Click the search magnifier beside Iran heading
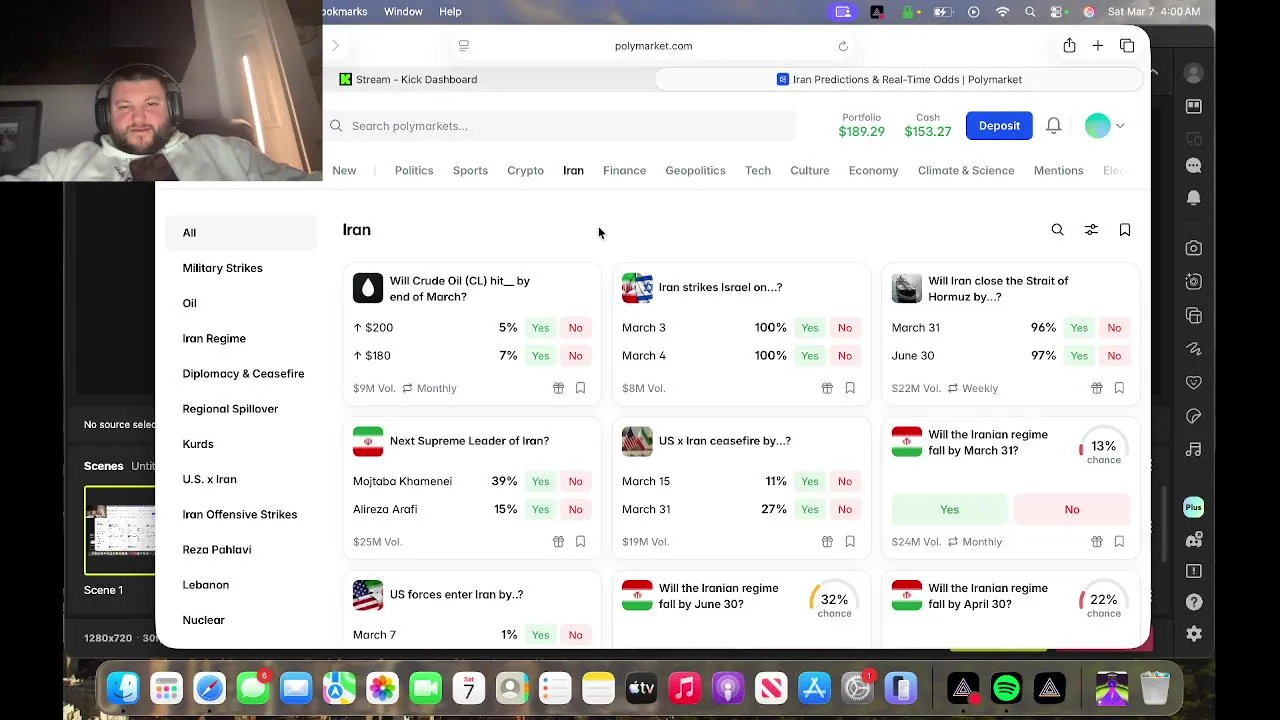Viewport: 1280px width, 720px height. click(x=1057, y=230)
